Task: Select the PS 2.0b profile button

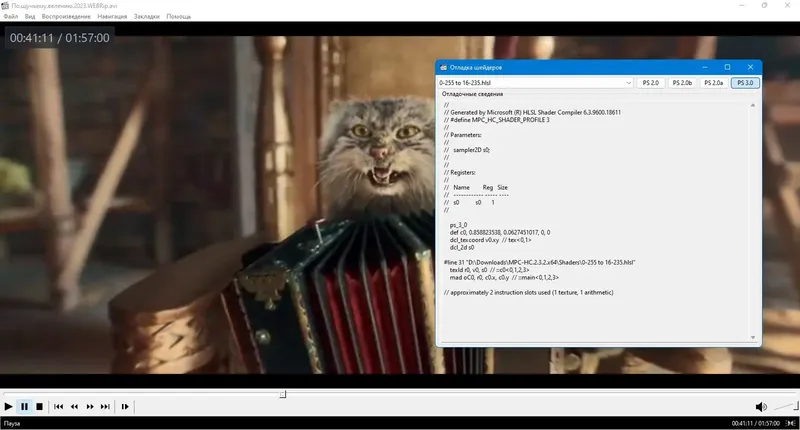Action: click(x=682, y=83)
